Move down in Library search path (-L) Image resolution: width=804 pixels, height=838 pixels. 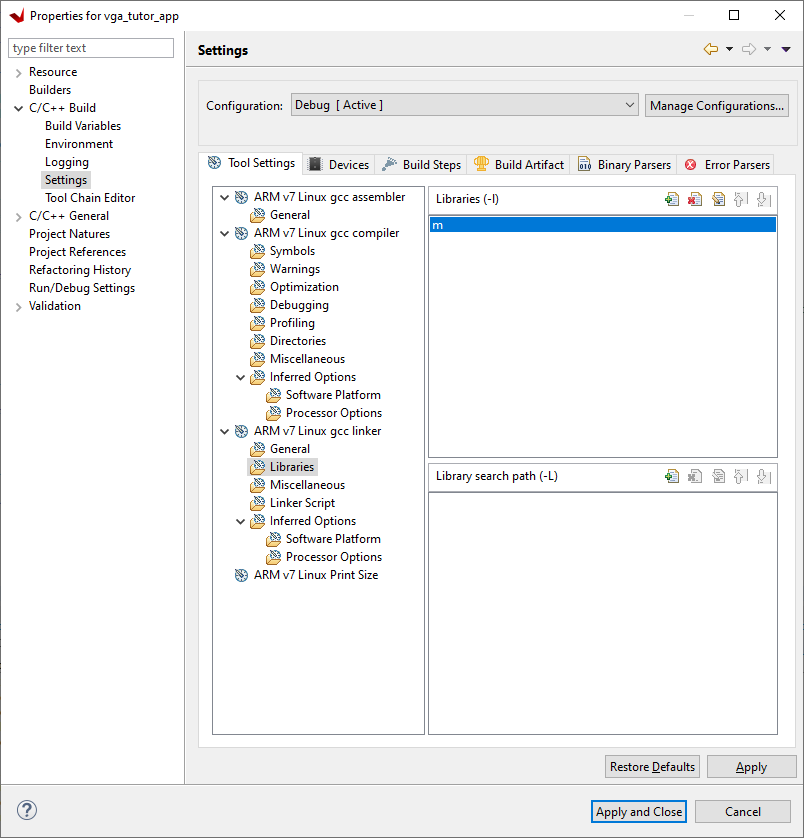point(764,476)
